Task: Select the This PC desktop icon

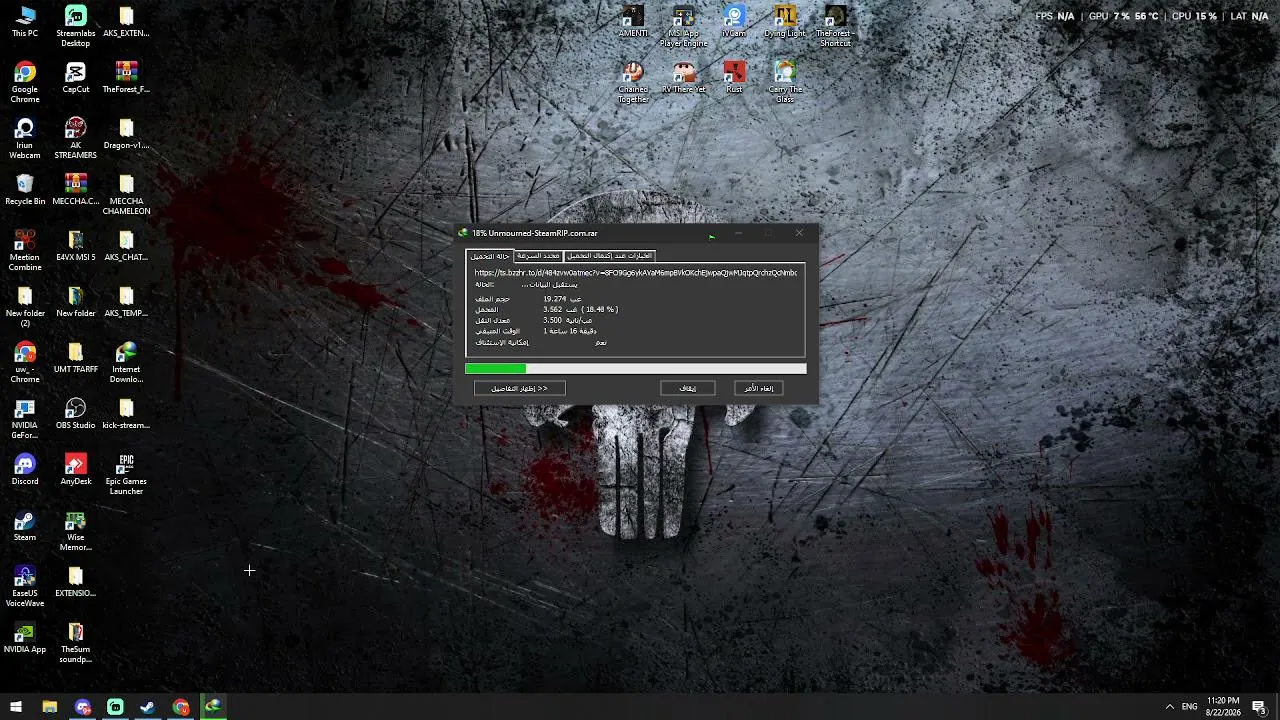Action: 25,22
